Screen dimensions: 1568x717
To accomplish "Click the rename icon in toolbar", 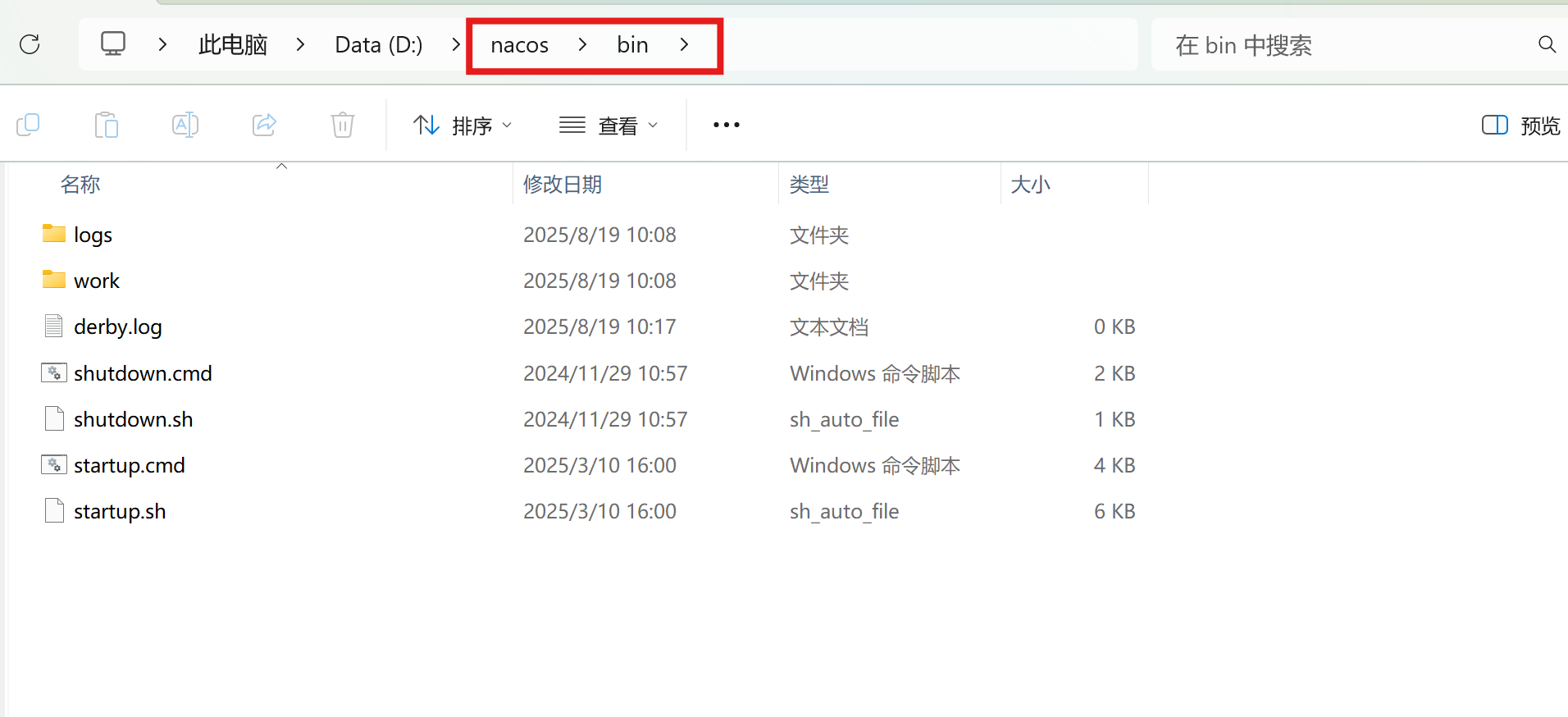I will click(185, 125).
